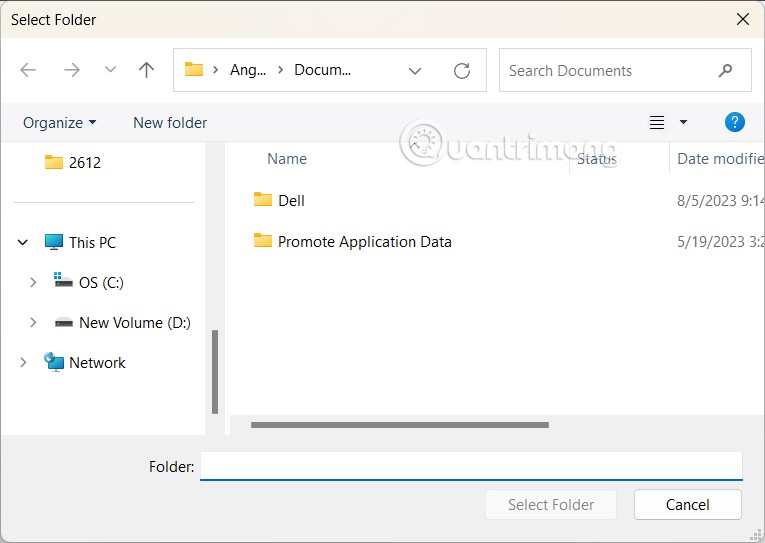Expand the address bar path dropdown

pos(415,70)
